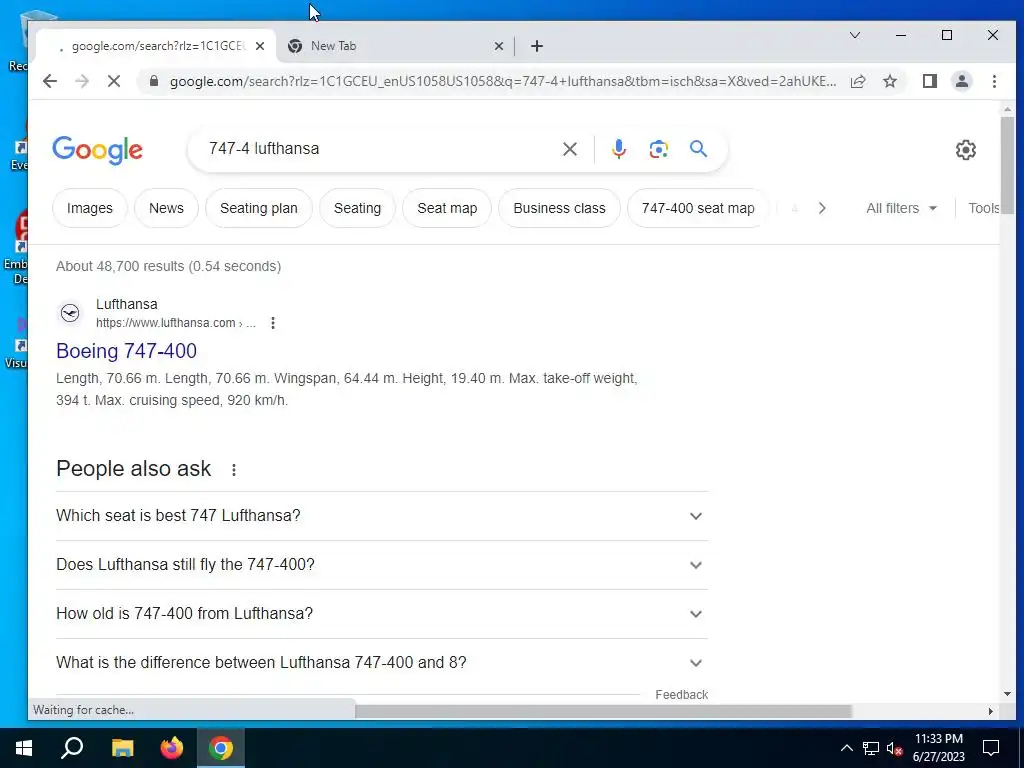Screen dimensions: 1024x768
Task: Share this page icon in address bar
Action: [857, 81]
